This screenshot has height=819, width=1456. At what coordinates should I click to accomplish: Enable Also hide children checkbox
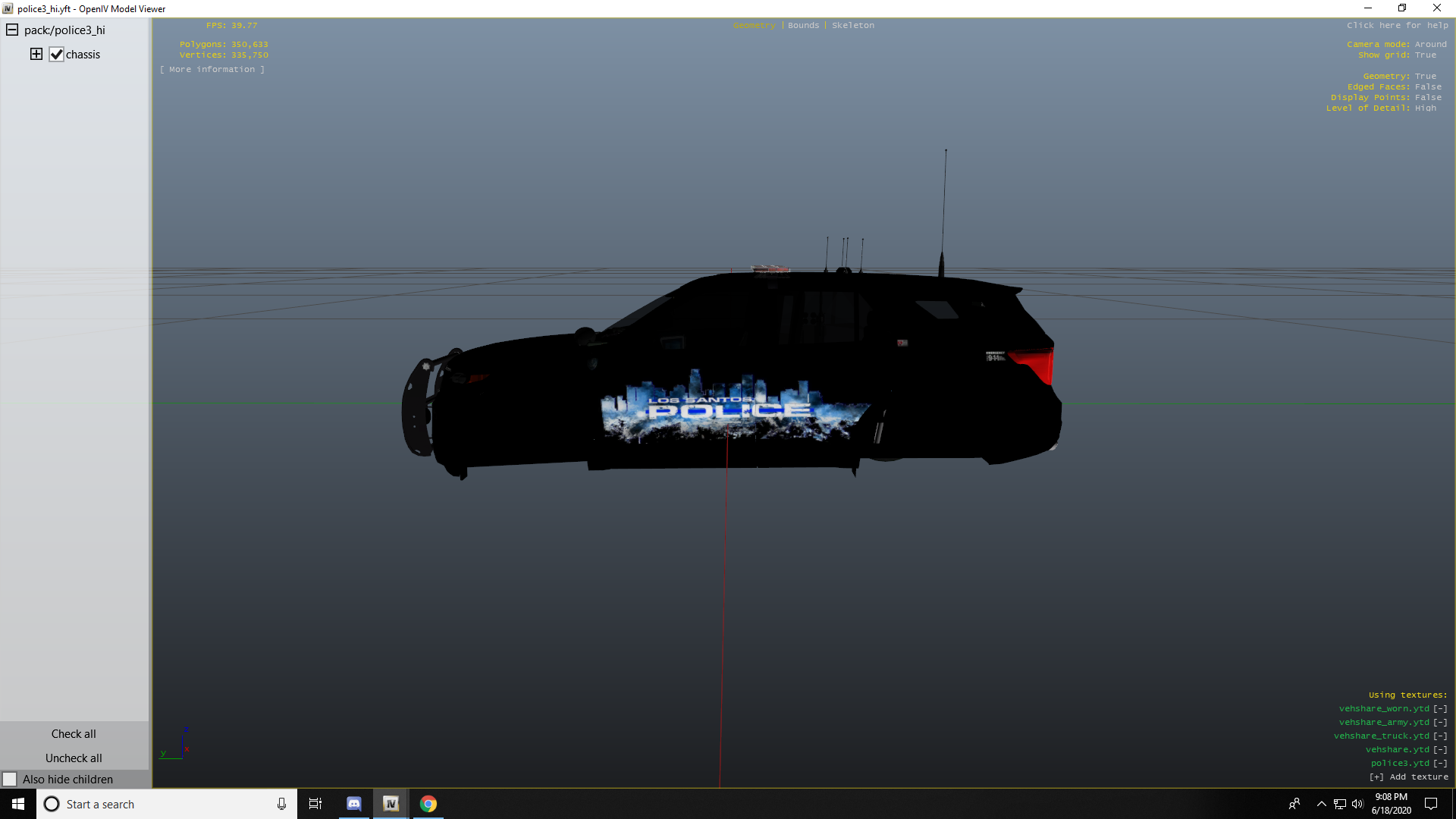tap(10, 780)
